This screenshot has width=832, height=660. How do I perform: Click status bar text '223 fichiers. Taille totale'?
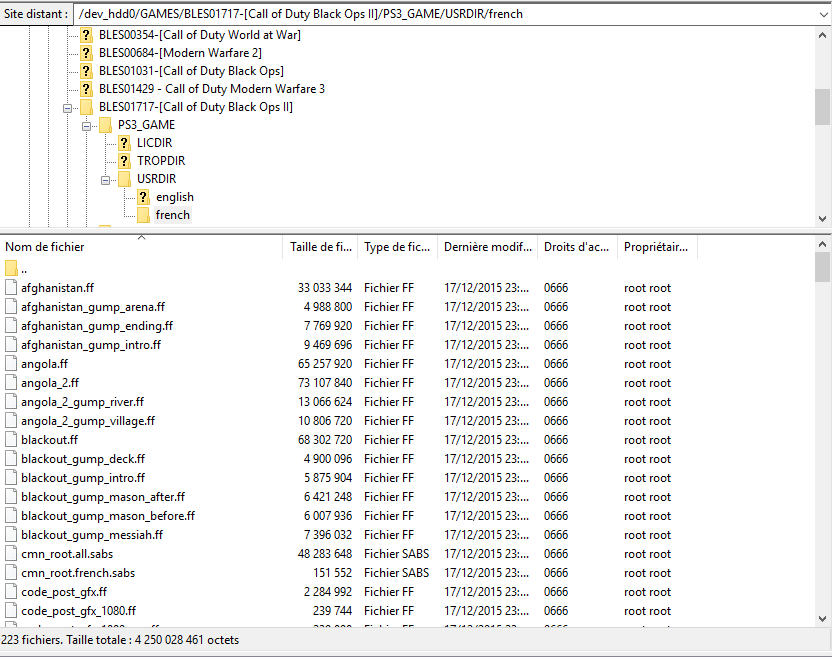(x=65, y=640)
